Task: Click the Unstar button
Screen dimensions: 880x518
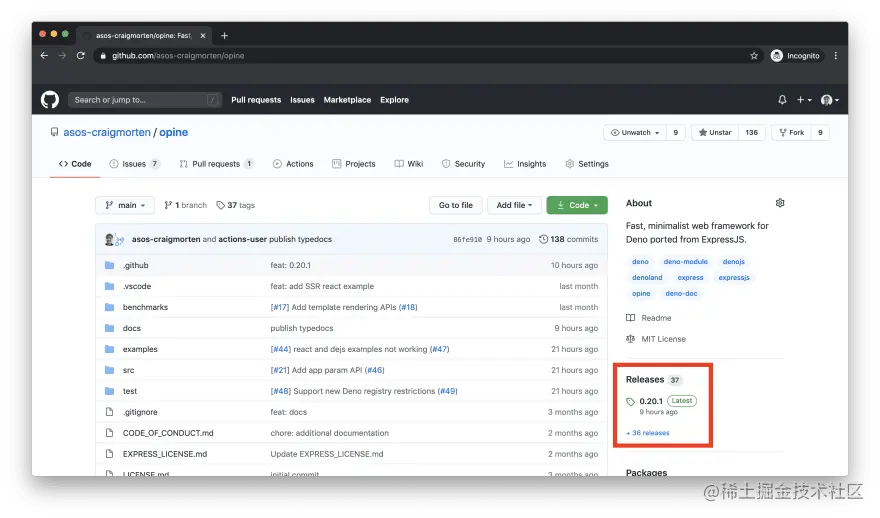Action: [715, 133]
